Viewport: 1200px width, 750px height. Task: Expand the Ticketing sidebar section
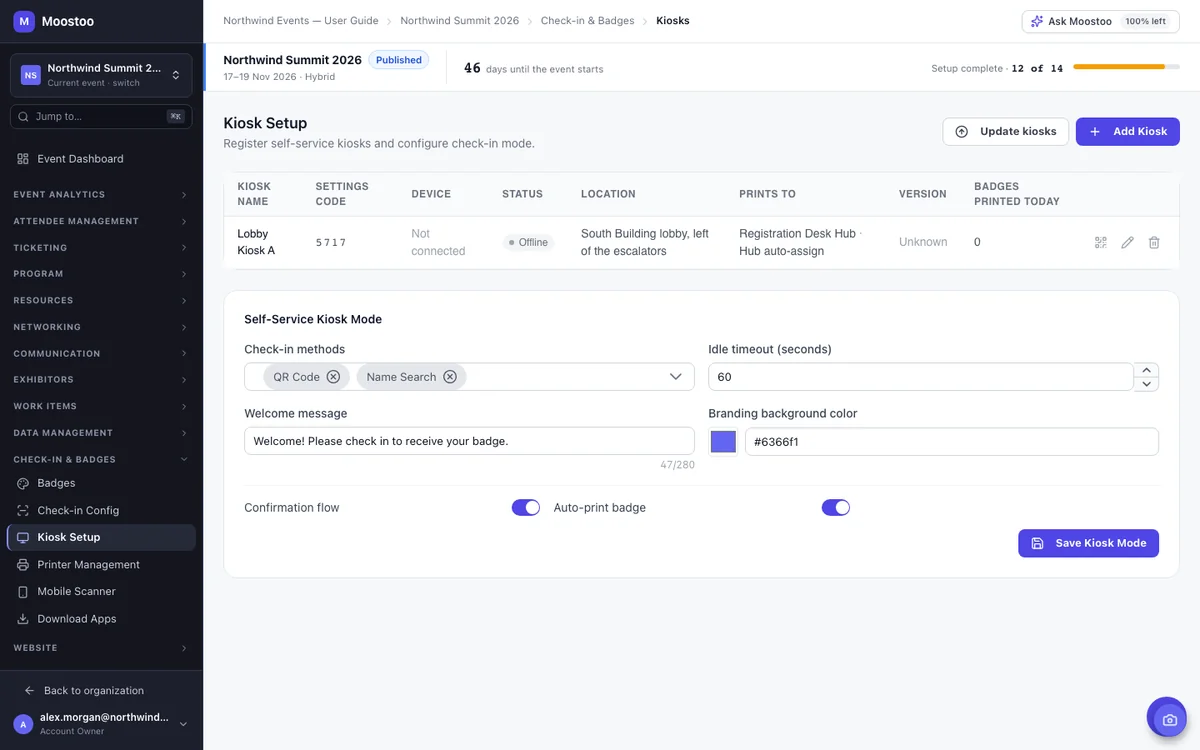101,247
